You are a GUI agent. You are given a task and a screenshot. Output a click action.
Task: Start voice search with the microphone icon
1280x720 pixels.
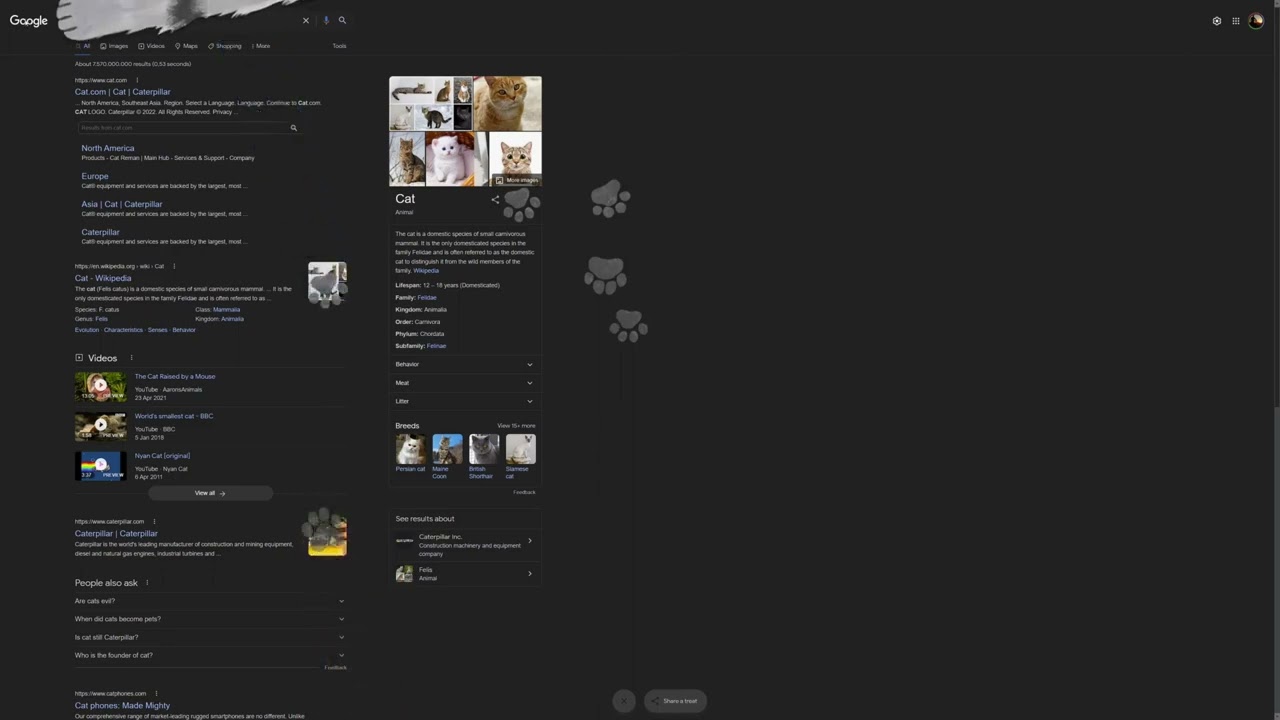click(x=325, y=20)
